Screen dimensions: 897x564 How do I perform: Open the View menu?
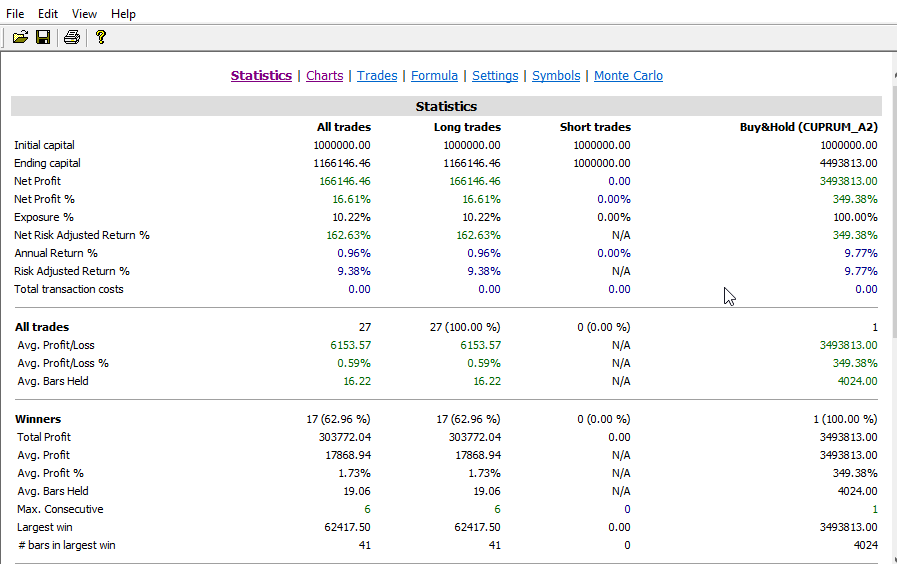(x=84, y=14)
